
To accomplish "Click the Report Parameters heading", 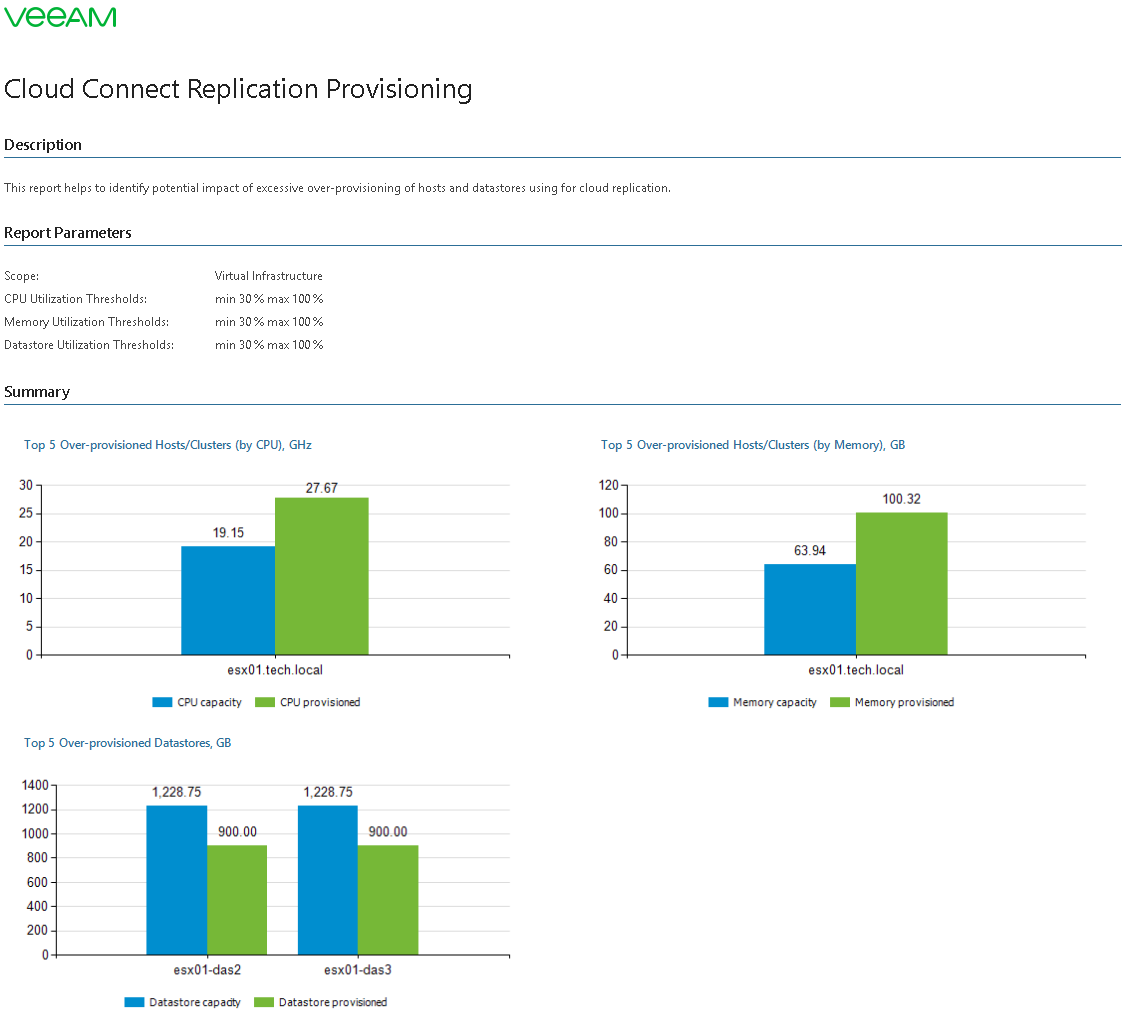I will (68, 233).
